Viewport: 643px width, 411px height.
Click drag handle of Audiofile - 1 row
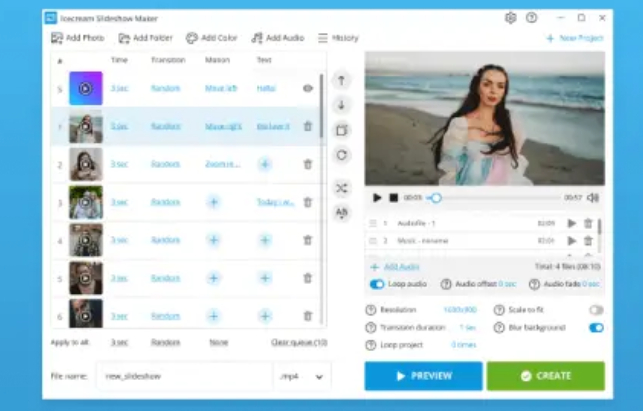coord(373,223)
